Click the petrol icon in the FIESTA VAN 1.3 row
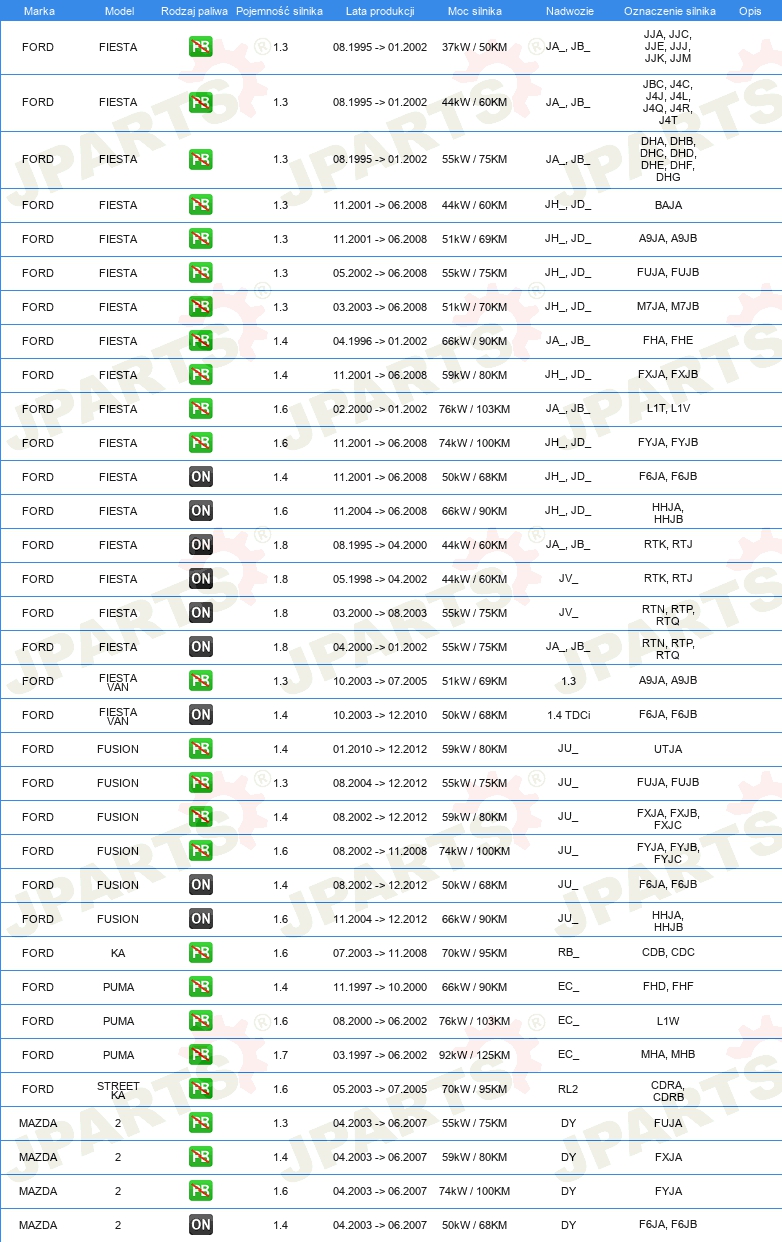The height and width of the screenshot is (1242, 782). (x=201, y=681)
